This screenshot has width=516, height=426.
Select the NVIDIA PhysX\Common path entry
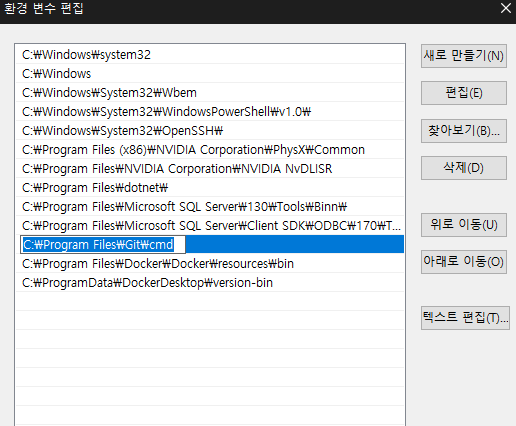[210, 149]
